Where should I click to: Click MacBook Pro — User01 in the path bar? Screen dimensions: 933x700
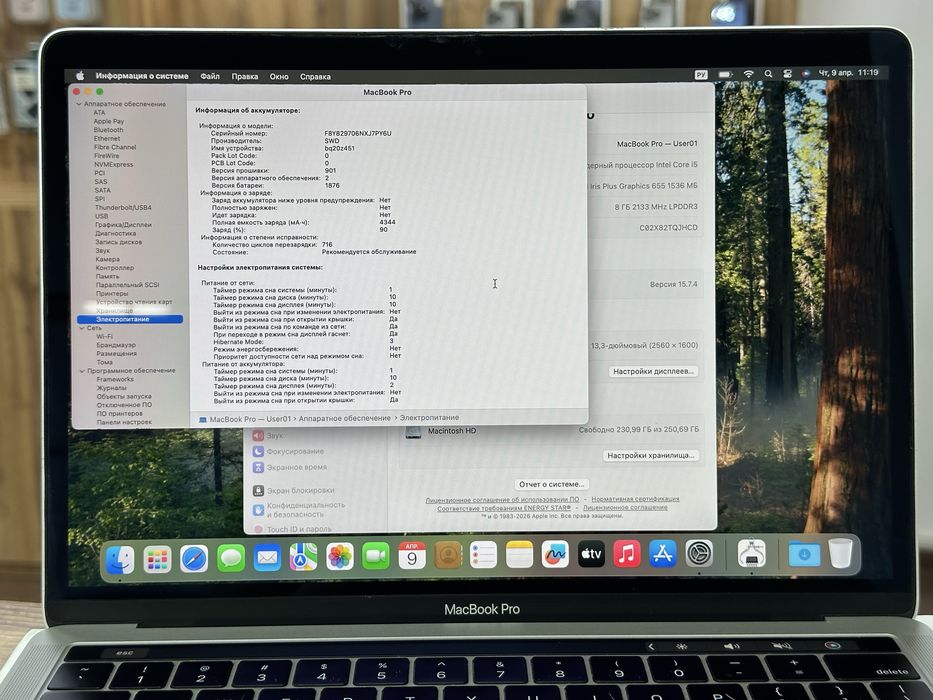[245, 419]
